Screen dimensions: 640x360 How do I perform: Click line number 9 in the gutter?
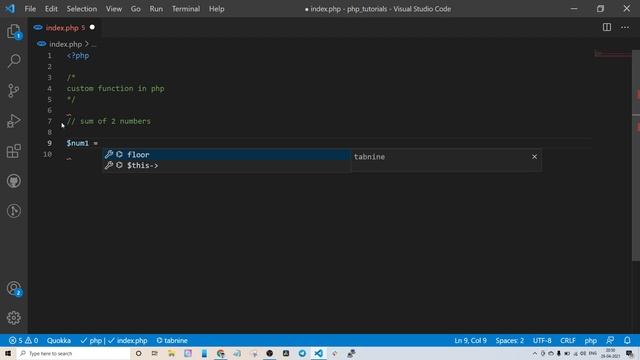[49, 143]
